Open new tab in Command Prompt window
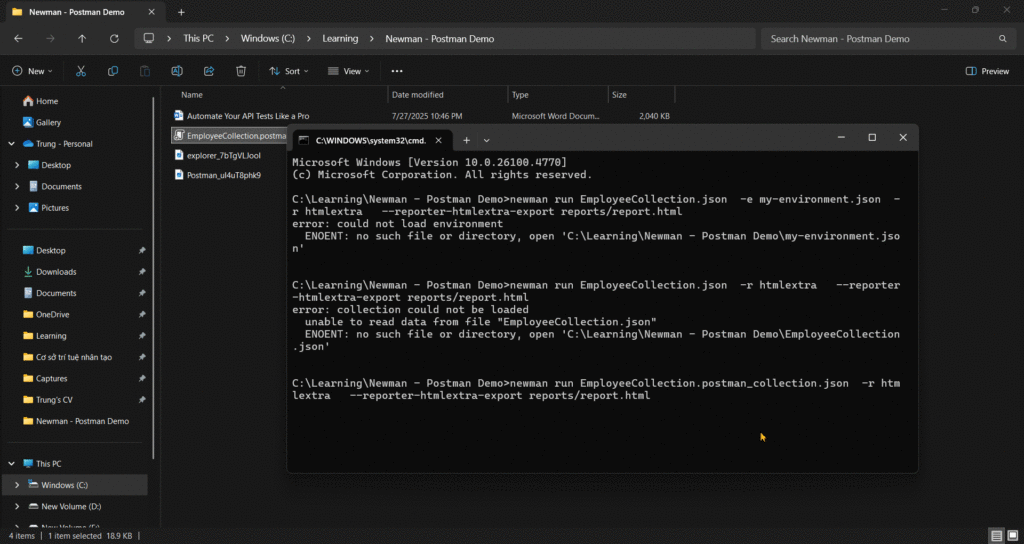 coord(467,140)
